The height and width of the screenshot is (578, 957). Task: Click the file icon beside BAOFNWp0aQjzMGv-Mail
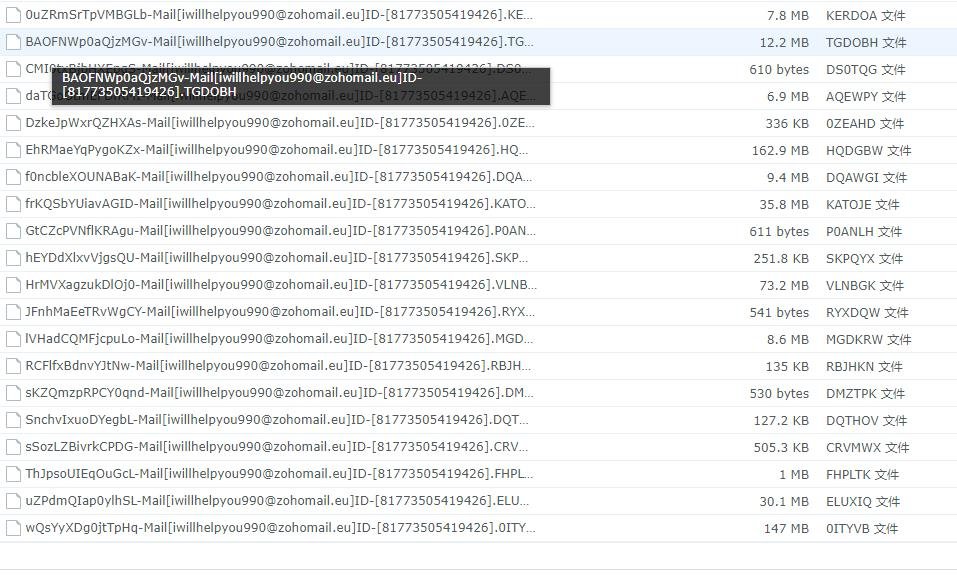pyautogui.click(x=13, y=42)
